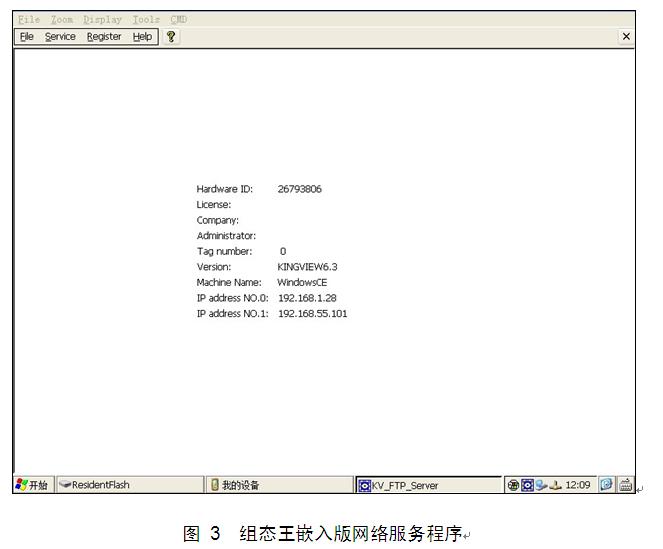The height and width of the screenshot is (549, 663).
Task: Close the network service window with X
Action: click(626, 37)
